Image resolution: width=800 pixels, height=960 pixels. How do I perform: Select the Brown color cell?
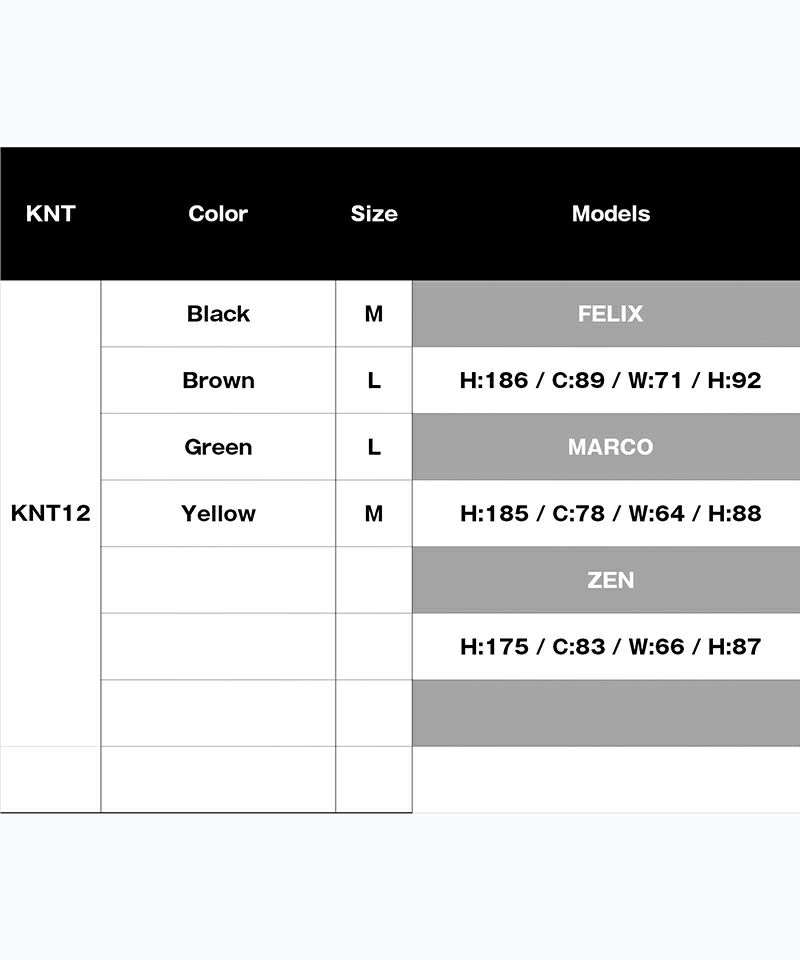pyautogui.click(x=218, y=380)
